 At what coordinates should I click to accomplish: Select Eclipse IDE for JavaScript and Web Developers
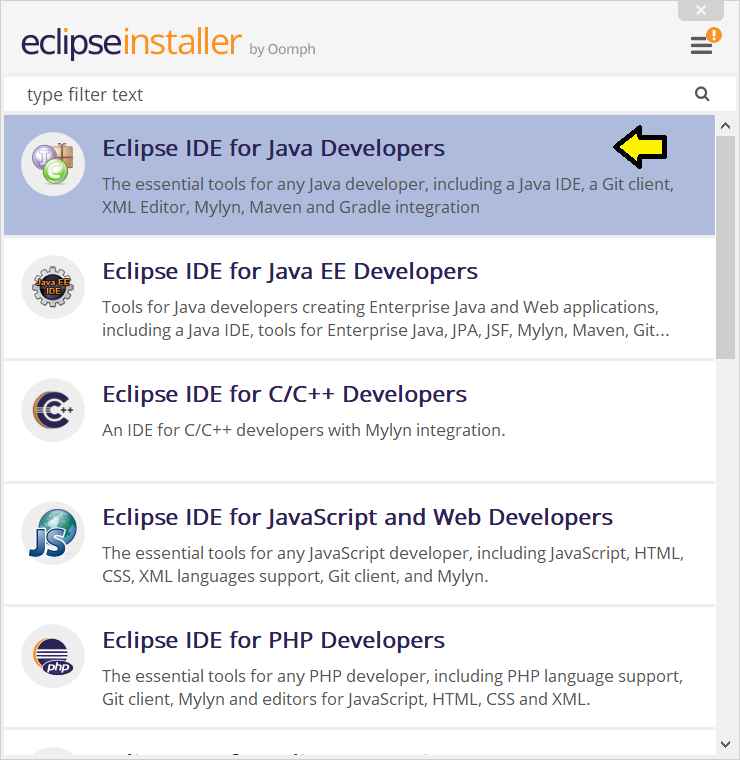click(360, 545)
